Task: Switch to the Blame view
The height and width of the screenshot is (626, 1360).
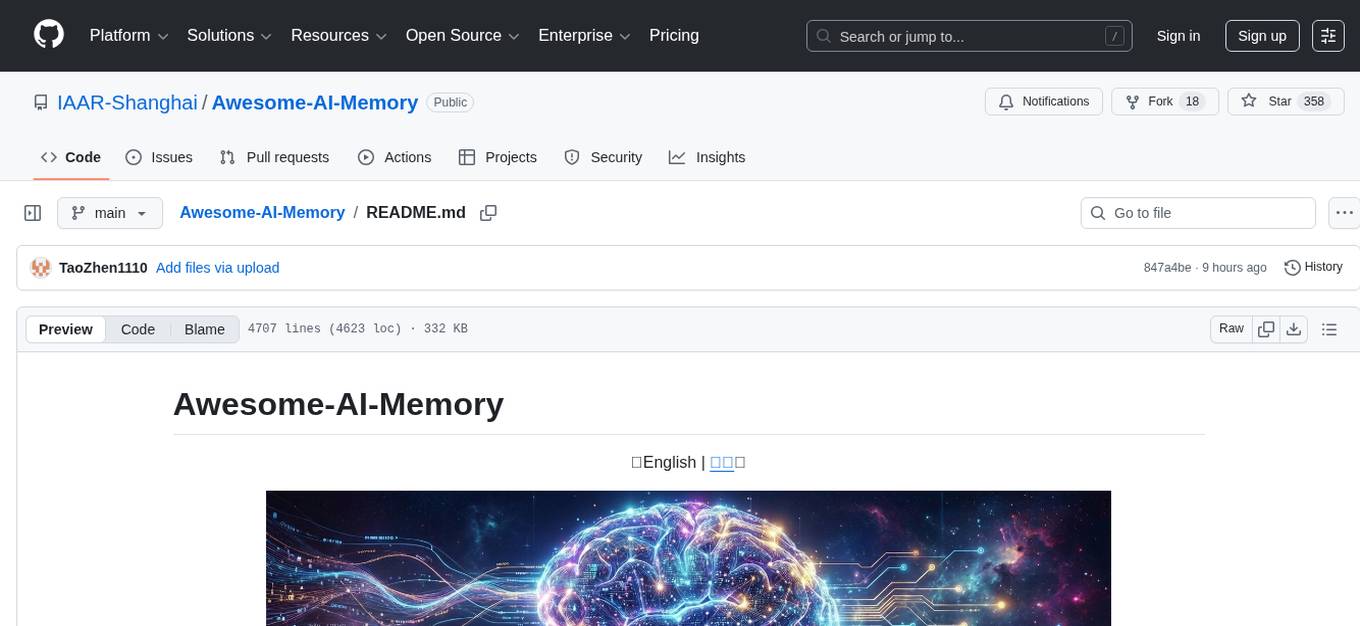Action: pyautogui.click(x=204, y=329)
